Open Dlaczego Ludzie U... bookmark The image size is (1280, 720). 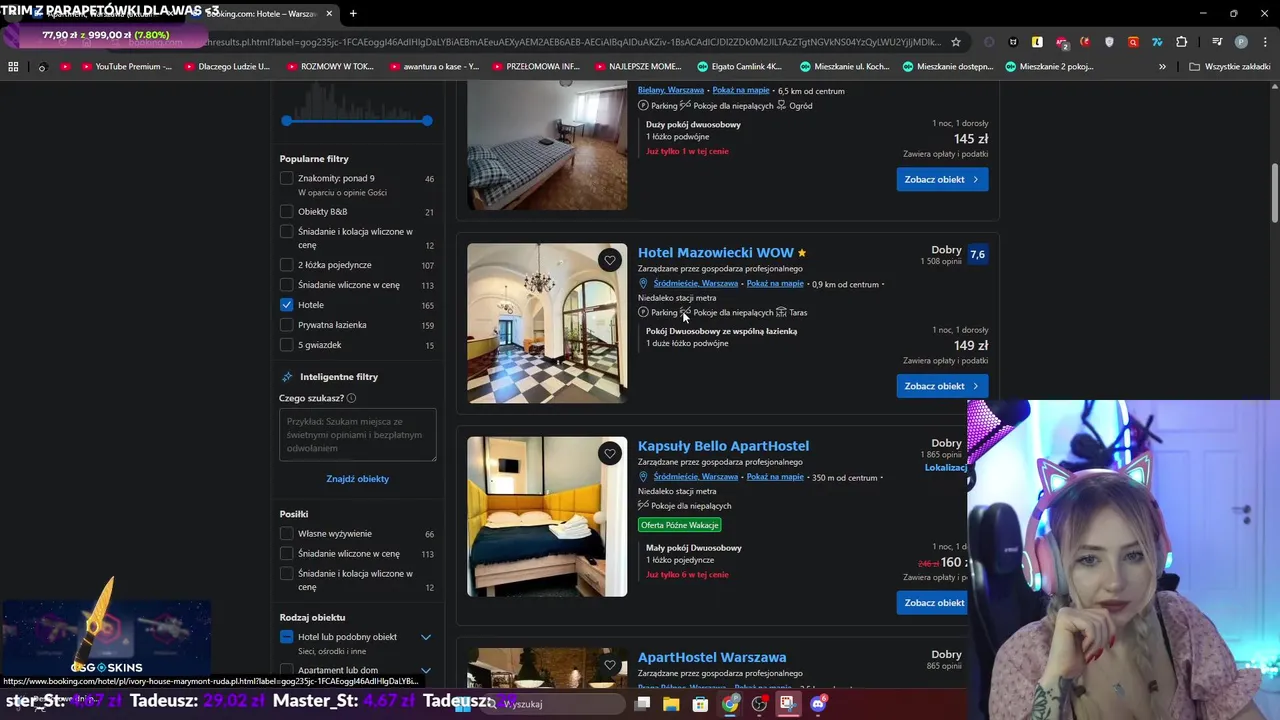coord(226,67)
